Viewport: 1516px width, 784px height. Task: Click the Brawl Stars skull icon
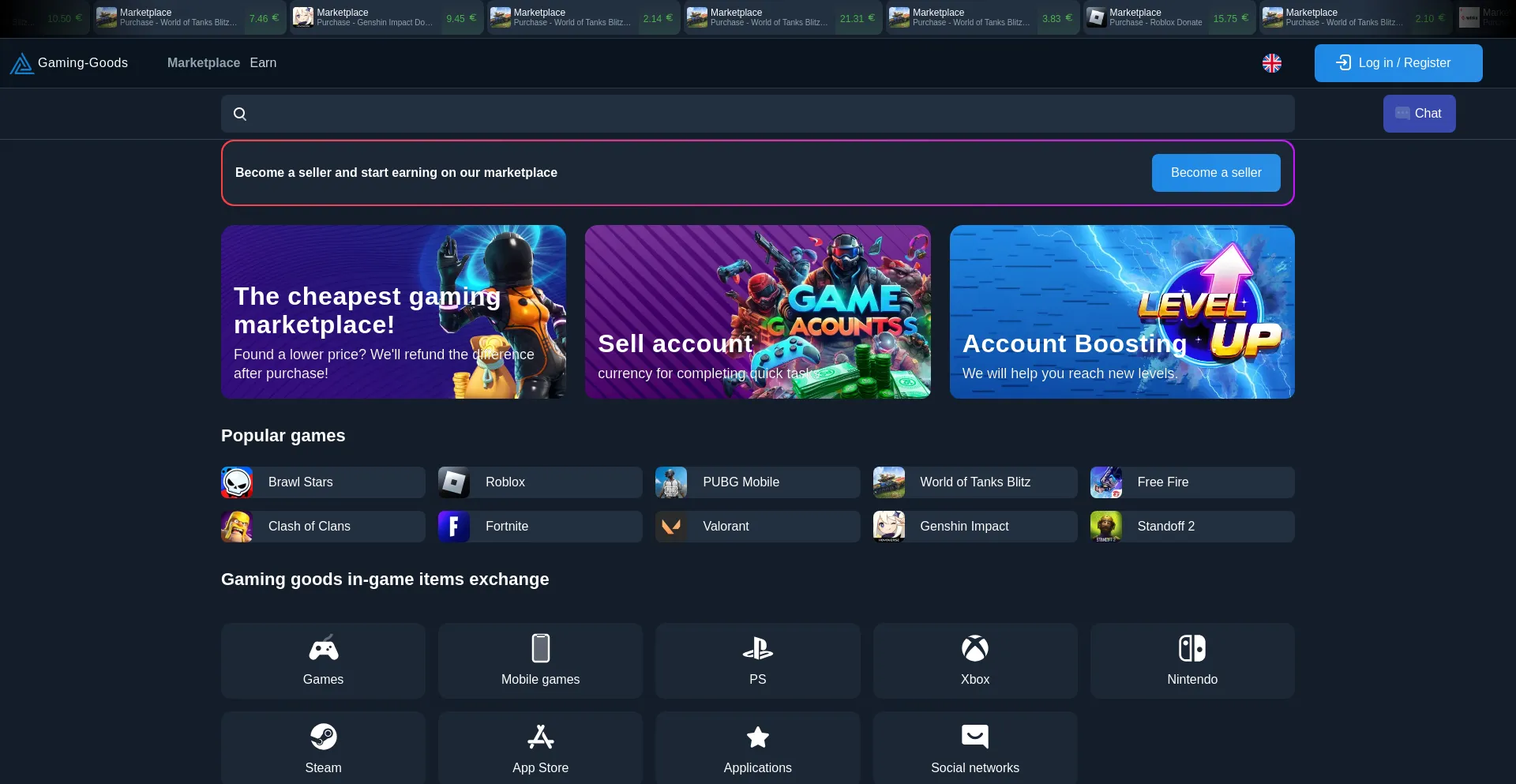click(x=237, y=482)
